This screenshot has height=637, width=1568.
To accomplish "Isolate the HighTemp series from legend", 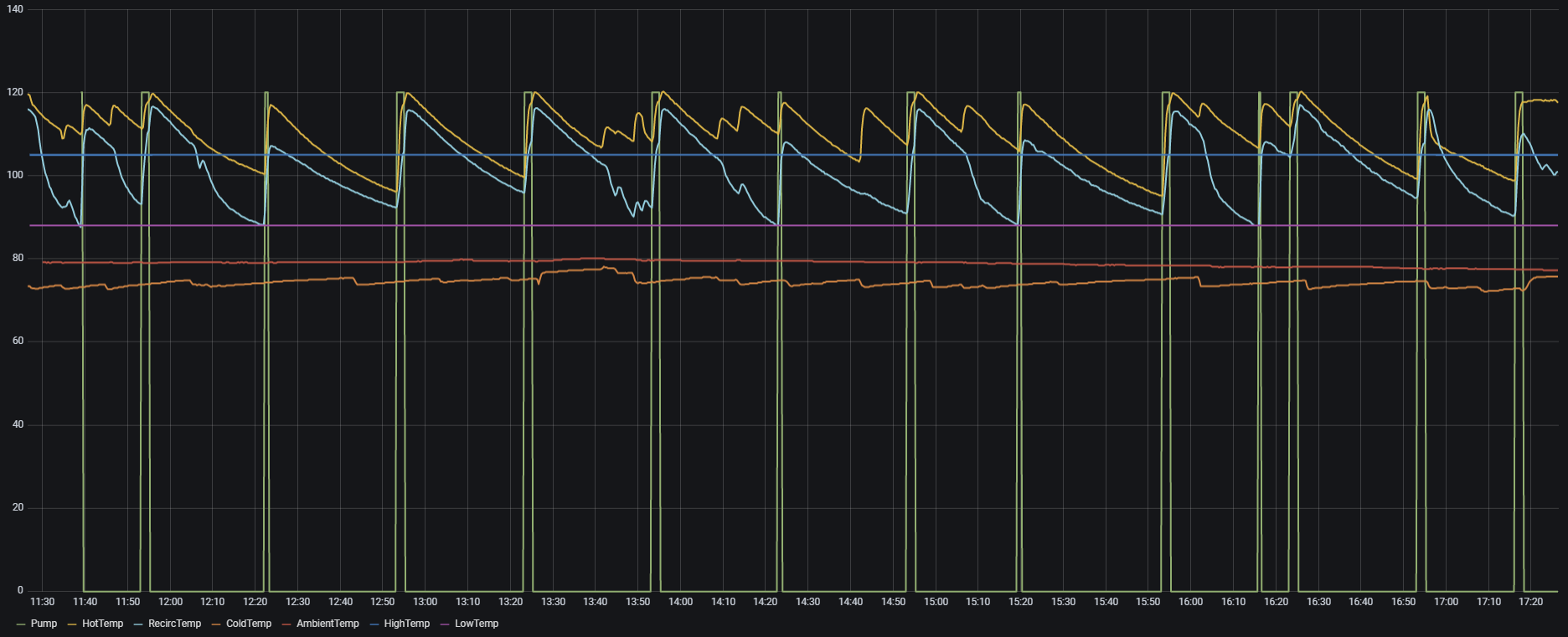I will pyautogui.click(x=406, y=624).
